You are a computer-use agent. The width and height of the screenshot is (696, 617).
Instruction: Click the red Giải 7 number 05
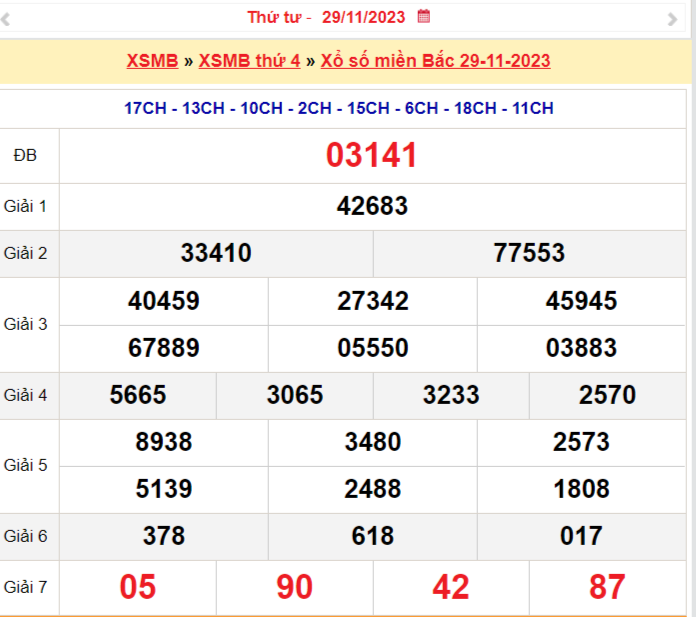pos(138,587)
